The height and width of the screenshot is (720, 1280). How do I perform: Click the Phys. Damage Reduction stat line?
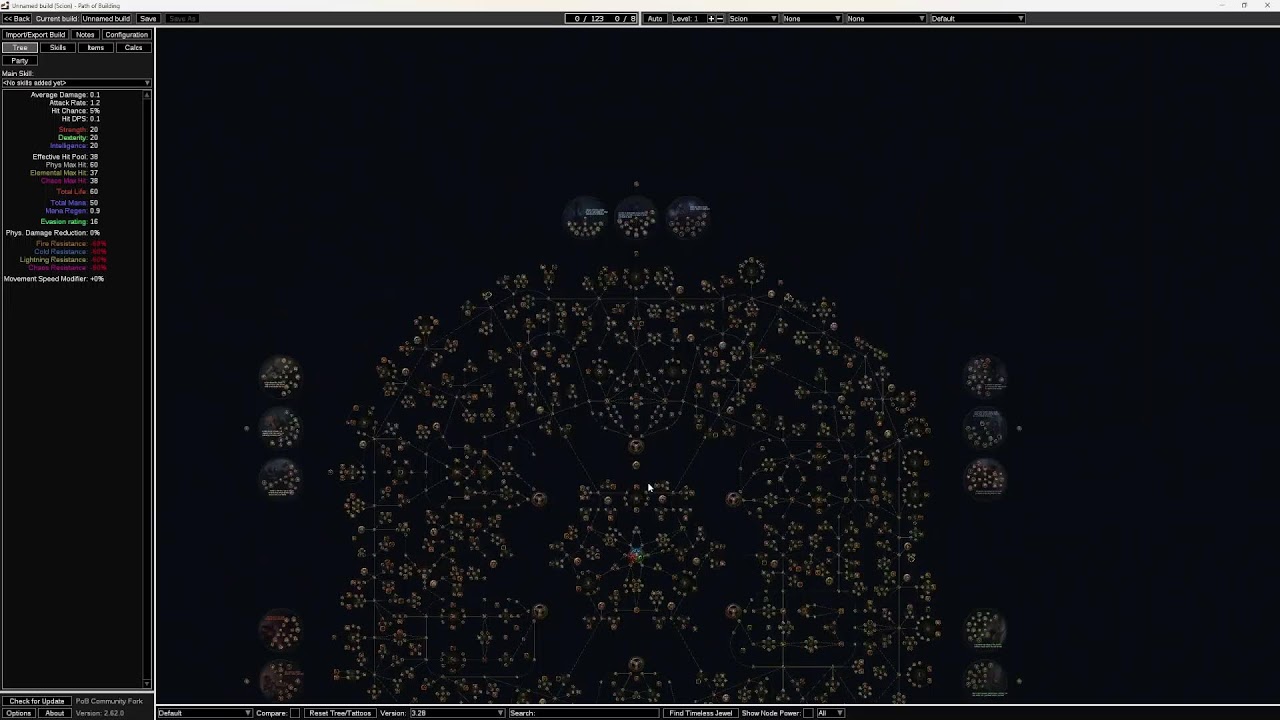click(x=53, y=233)
